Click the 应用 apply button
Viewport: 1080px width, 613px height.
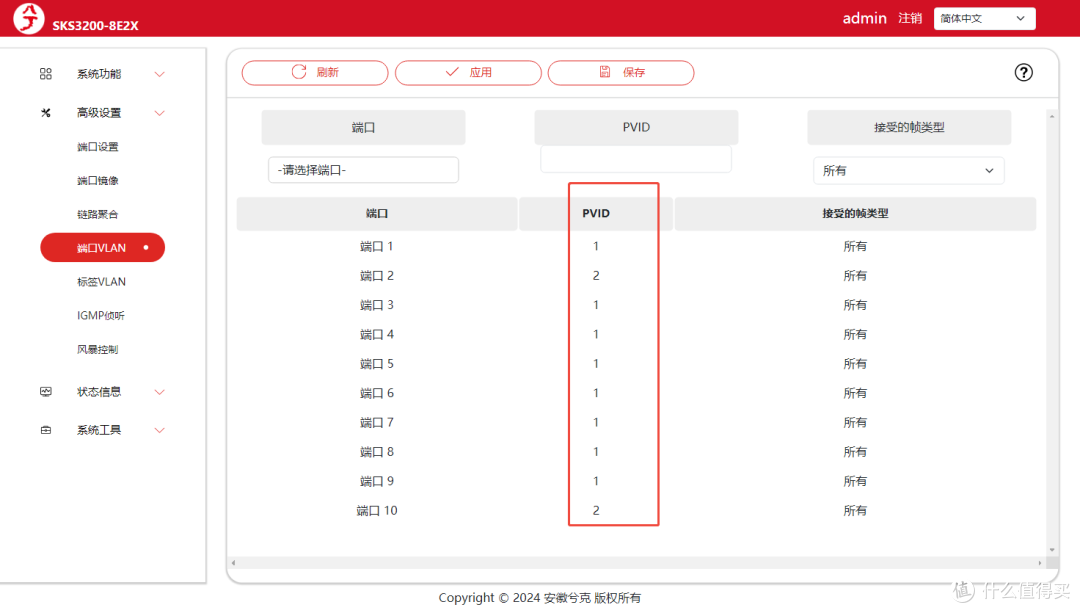(x=468, y=72)
